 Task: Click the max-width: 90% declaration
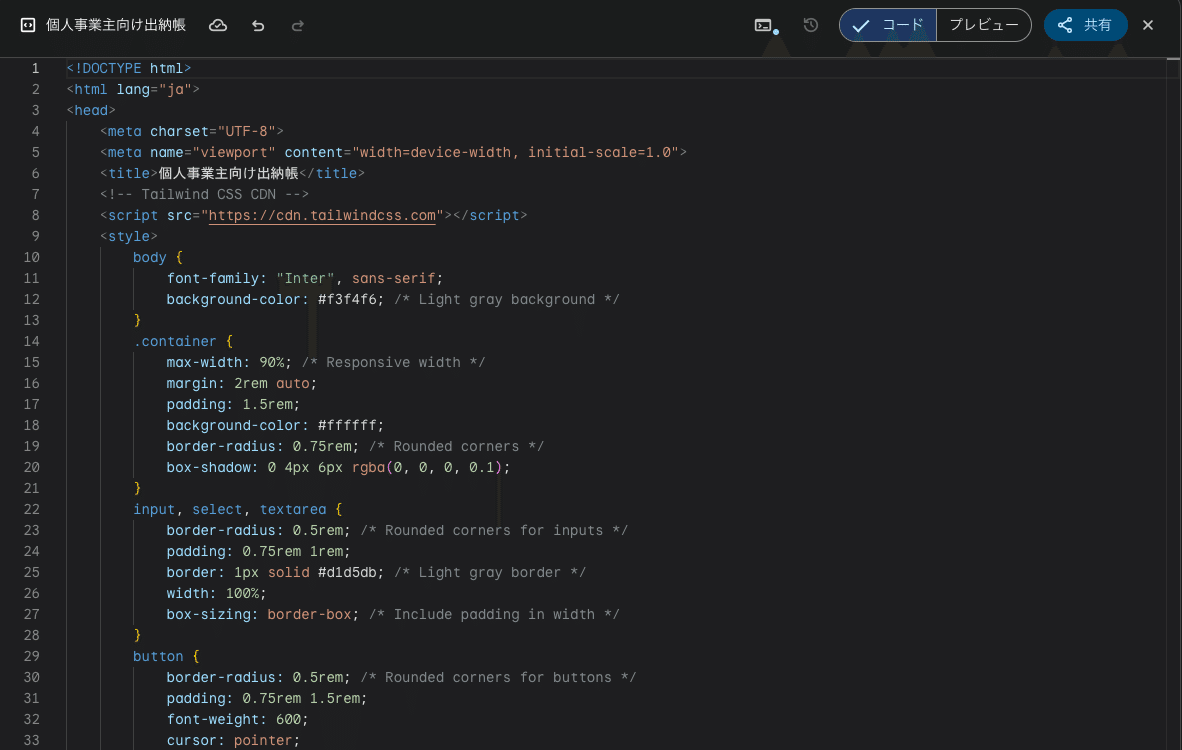[x=229, y=363]
